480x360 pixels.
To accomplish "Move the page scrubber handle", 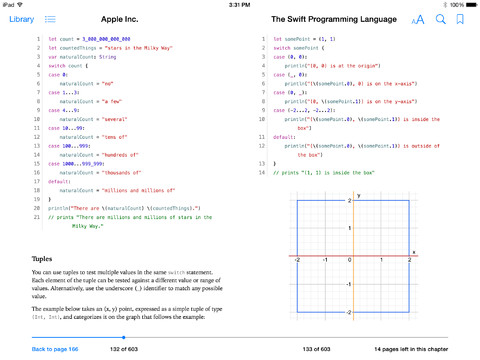I will click(x=123, y=337).
